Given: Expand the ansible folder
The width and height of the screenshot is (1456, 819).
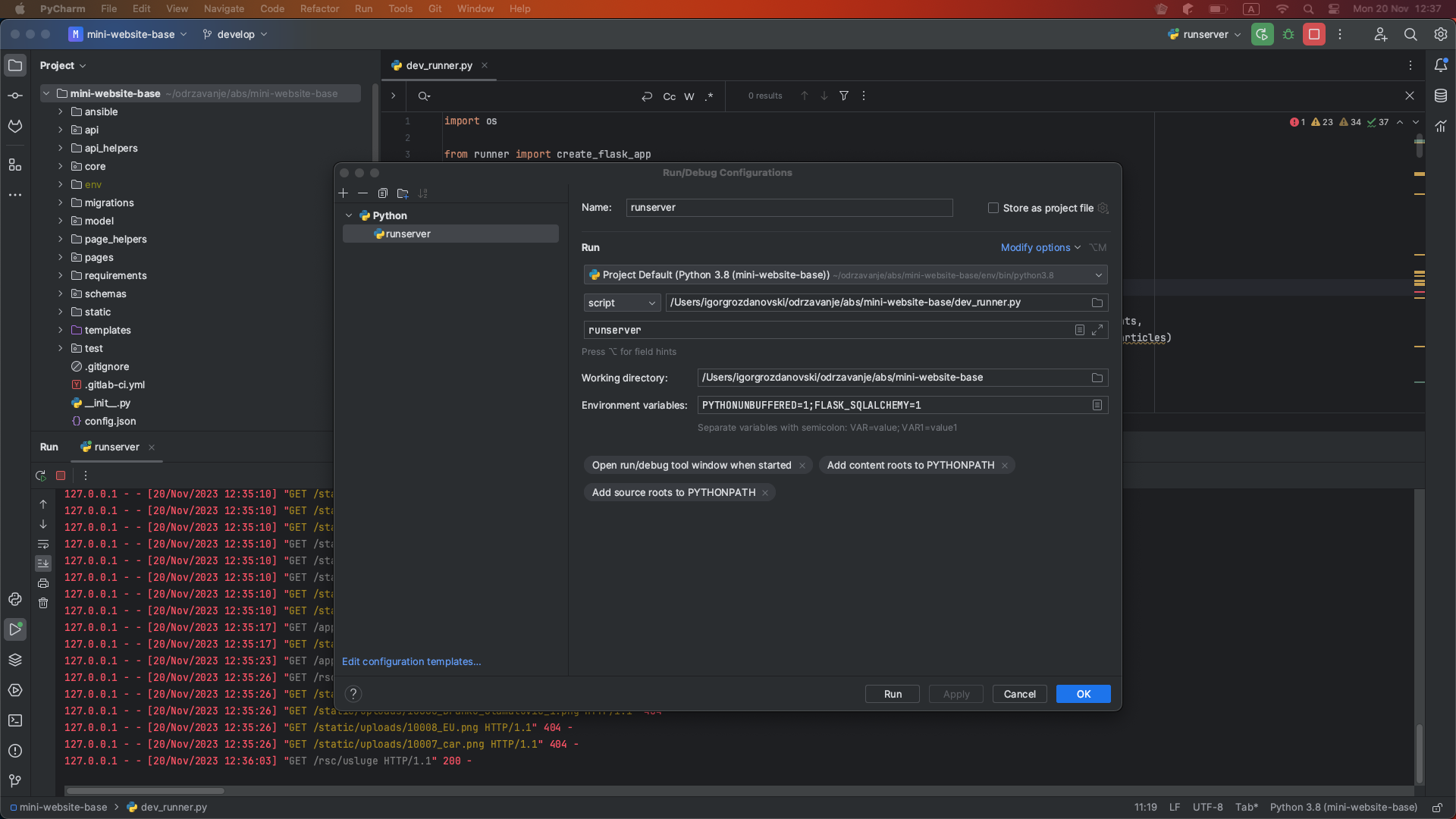Looking at the screenshot, I should (61, 111).
